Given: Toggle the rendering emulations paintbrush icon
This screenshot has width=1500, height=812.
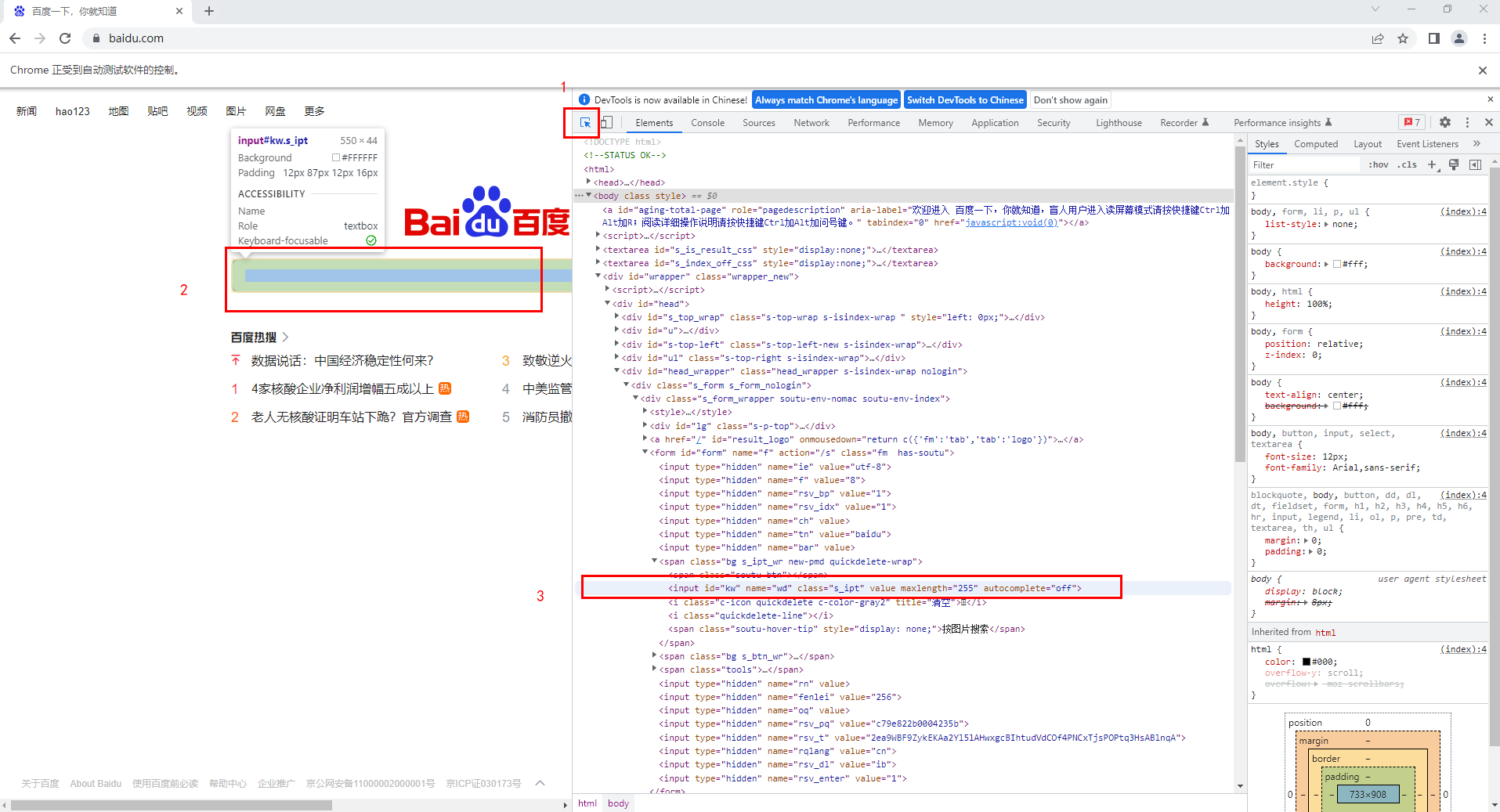Looking at the screenshot, I should 1454,164.
